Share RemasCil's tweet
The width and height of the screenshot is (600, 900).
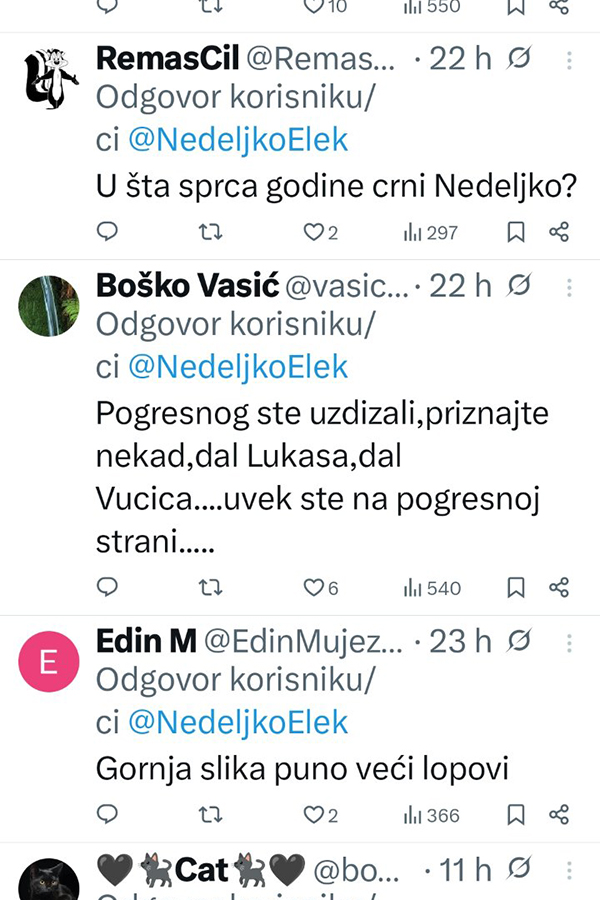pos(559,232)
